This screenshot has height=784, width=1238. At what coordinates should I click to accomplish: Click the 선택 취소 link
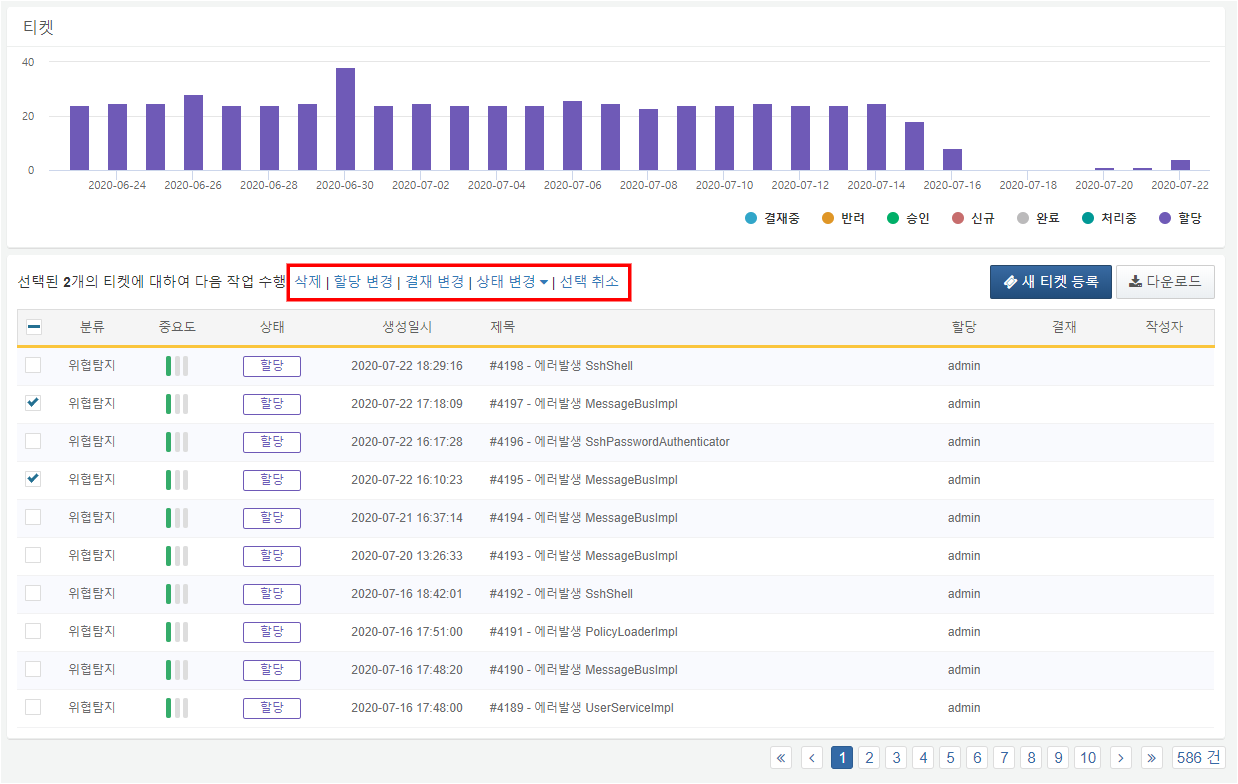(589, 282)
